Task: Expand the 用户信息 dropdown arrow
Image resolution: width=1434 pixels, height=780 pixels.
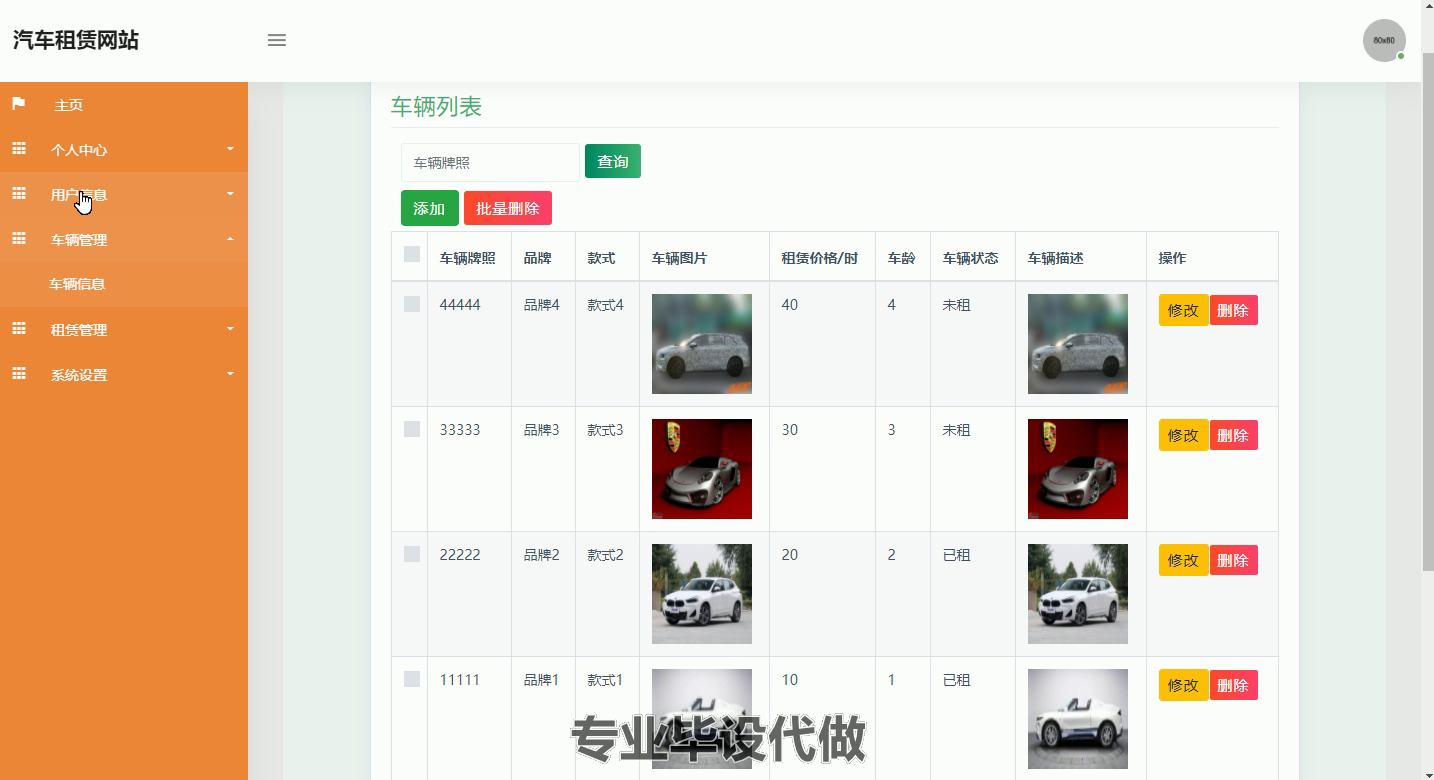Action: pos(230,194)
